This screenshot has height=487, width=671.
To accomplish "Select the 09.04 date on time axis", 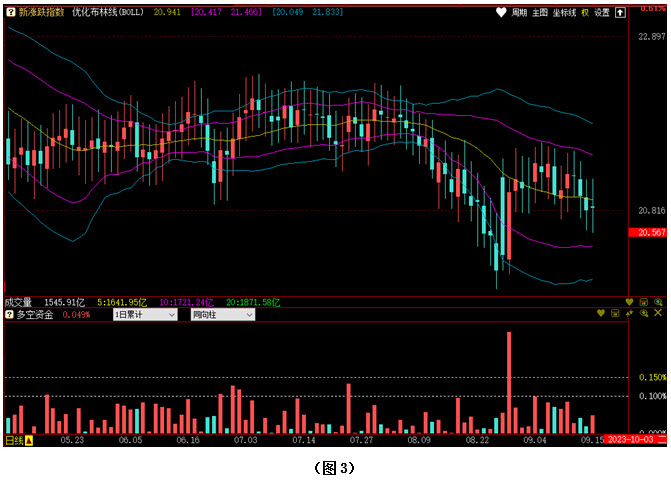I will 535,440.
